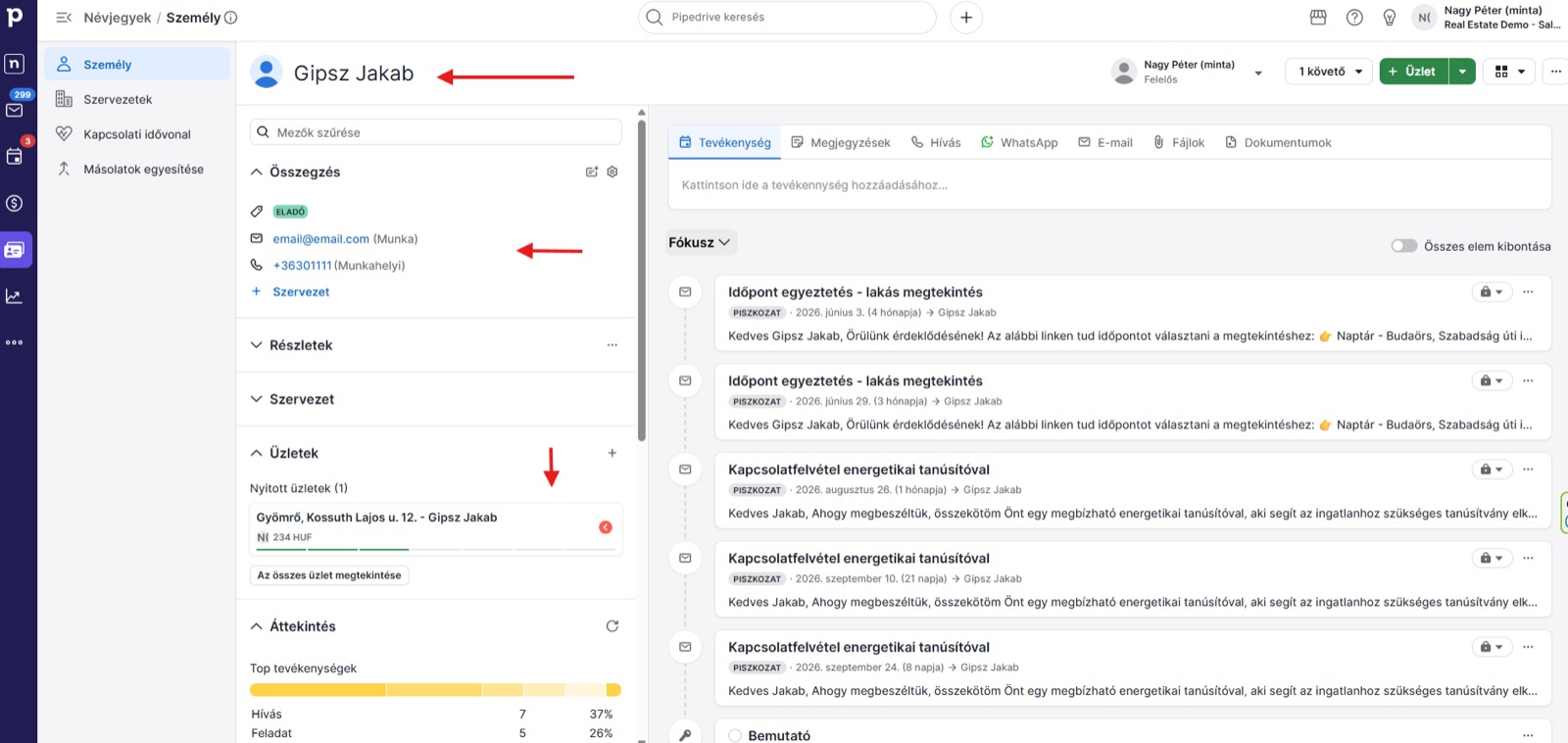Open the contacts icon in left rail
The height and width of the screenshot is (743, 1568).
(15, 250)
